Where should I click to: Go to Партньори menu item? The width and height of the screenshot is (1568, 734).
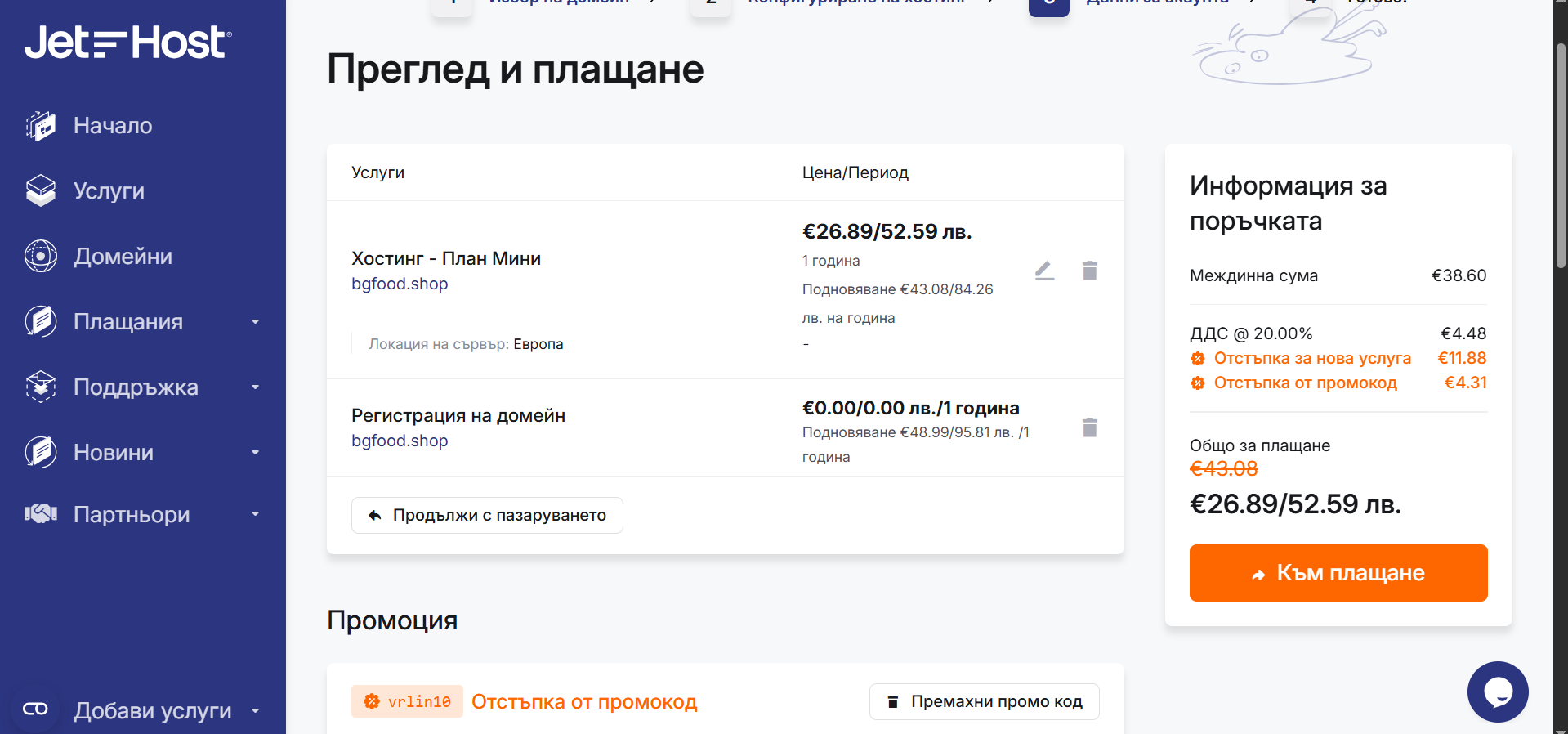[x=132, y=514]
